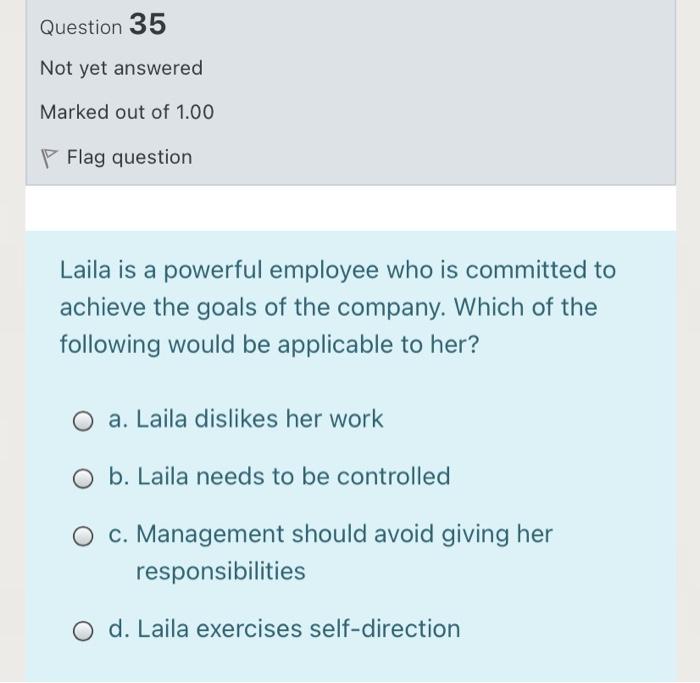Click the large question number 35
The height and width of the screenshot is (683, 700).
[147, 25]
